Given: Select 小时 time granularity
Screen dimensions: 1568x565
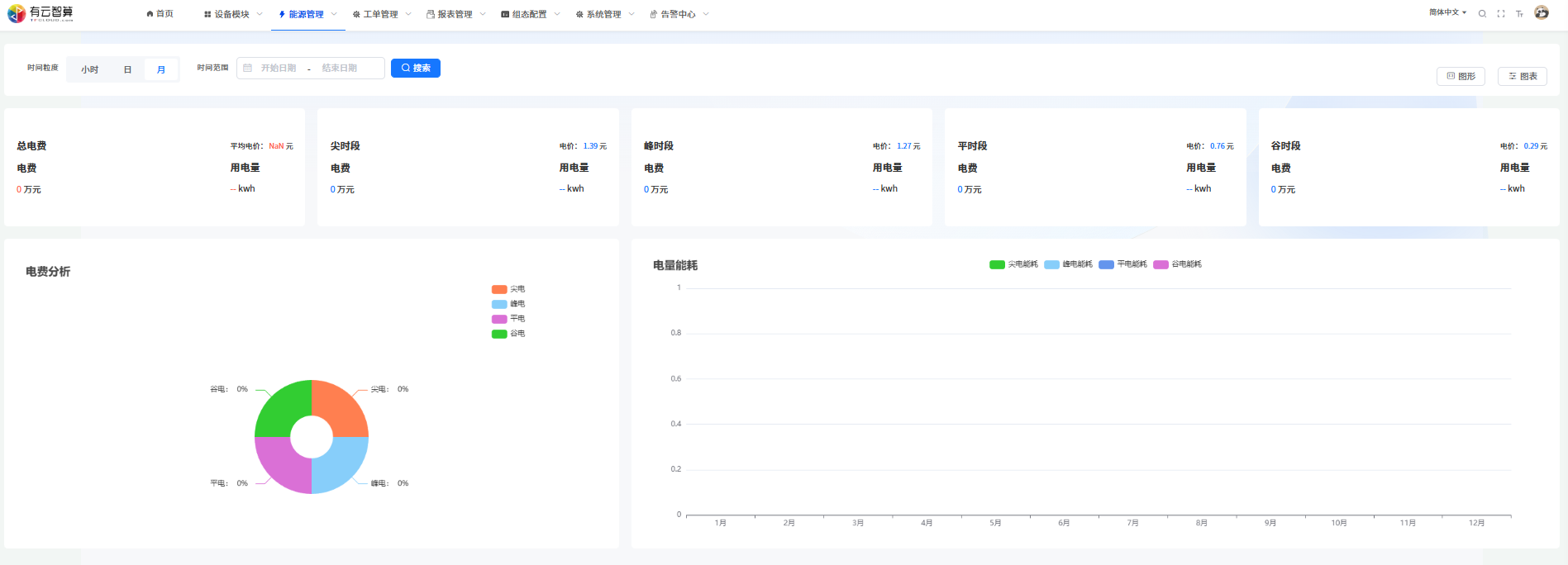Looking at the screenshot, I should (89, 69).
